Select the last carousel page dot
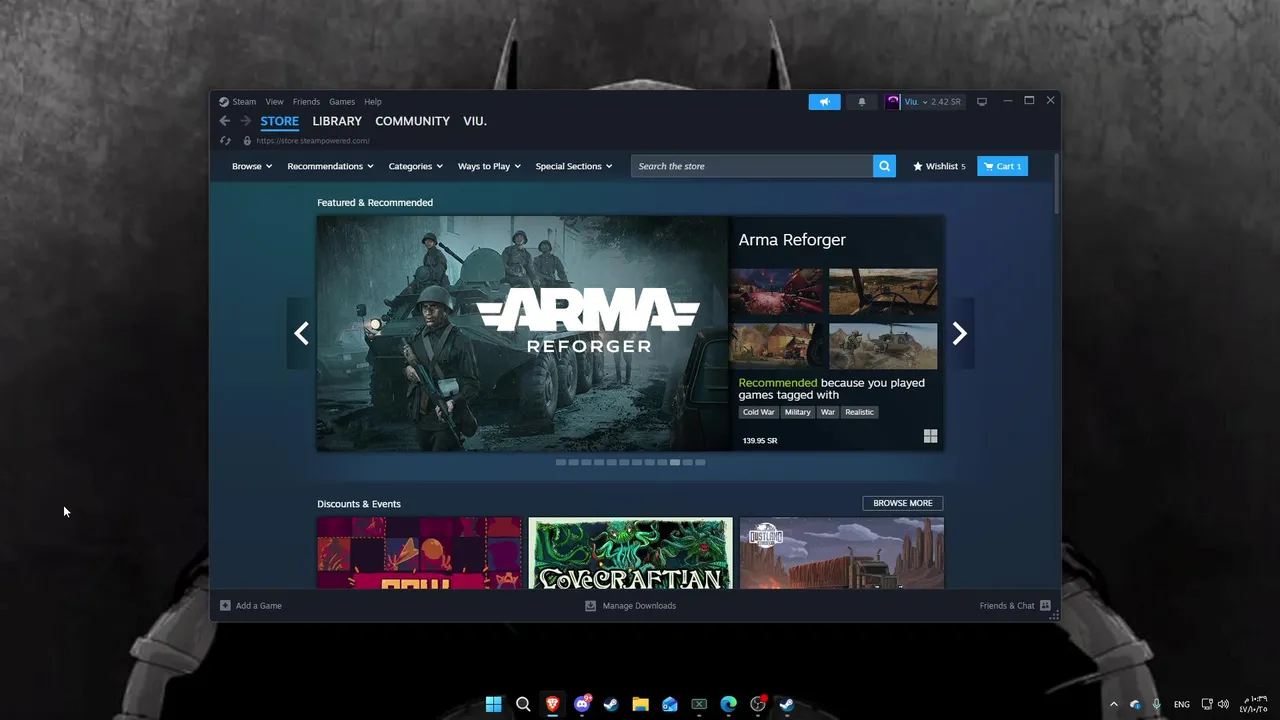Screen dimensions: 1280x720 click(x=700, y=462)
